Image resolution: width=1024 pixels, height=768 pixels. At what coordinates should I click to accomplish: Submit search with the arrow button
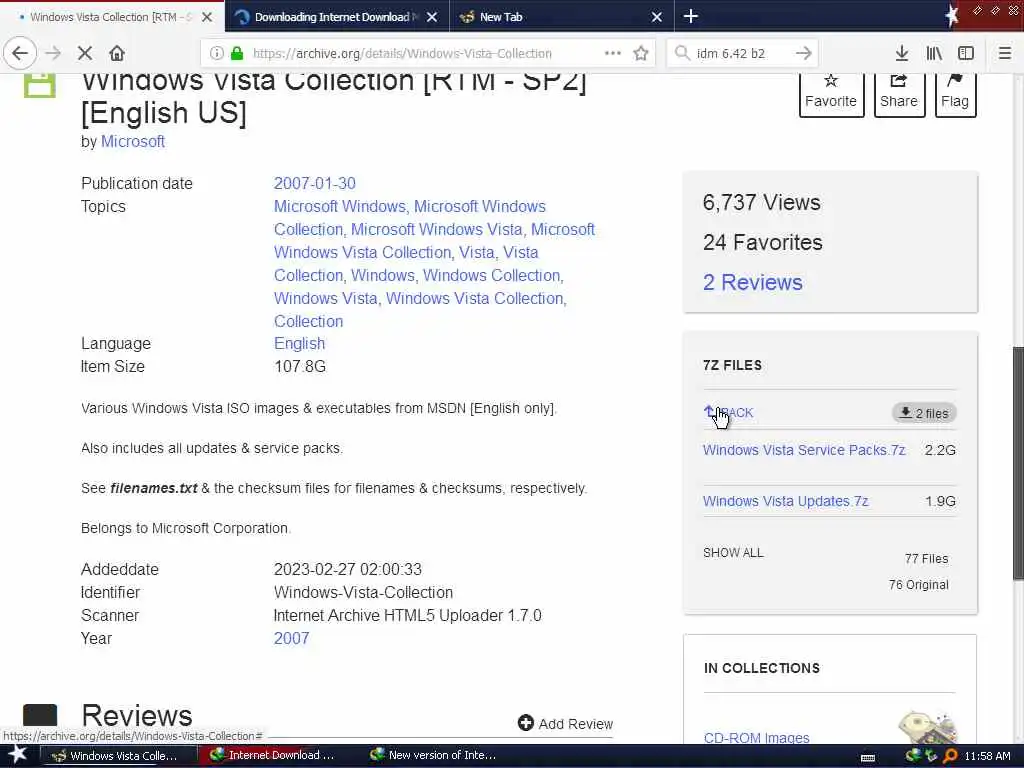click(x=804, y=53)
